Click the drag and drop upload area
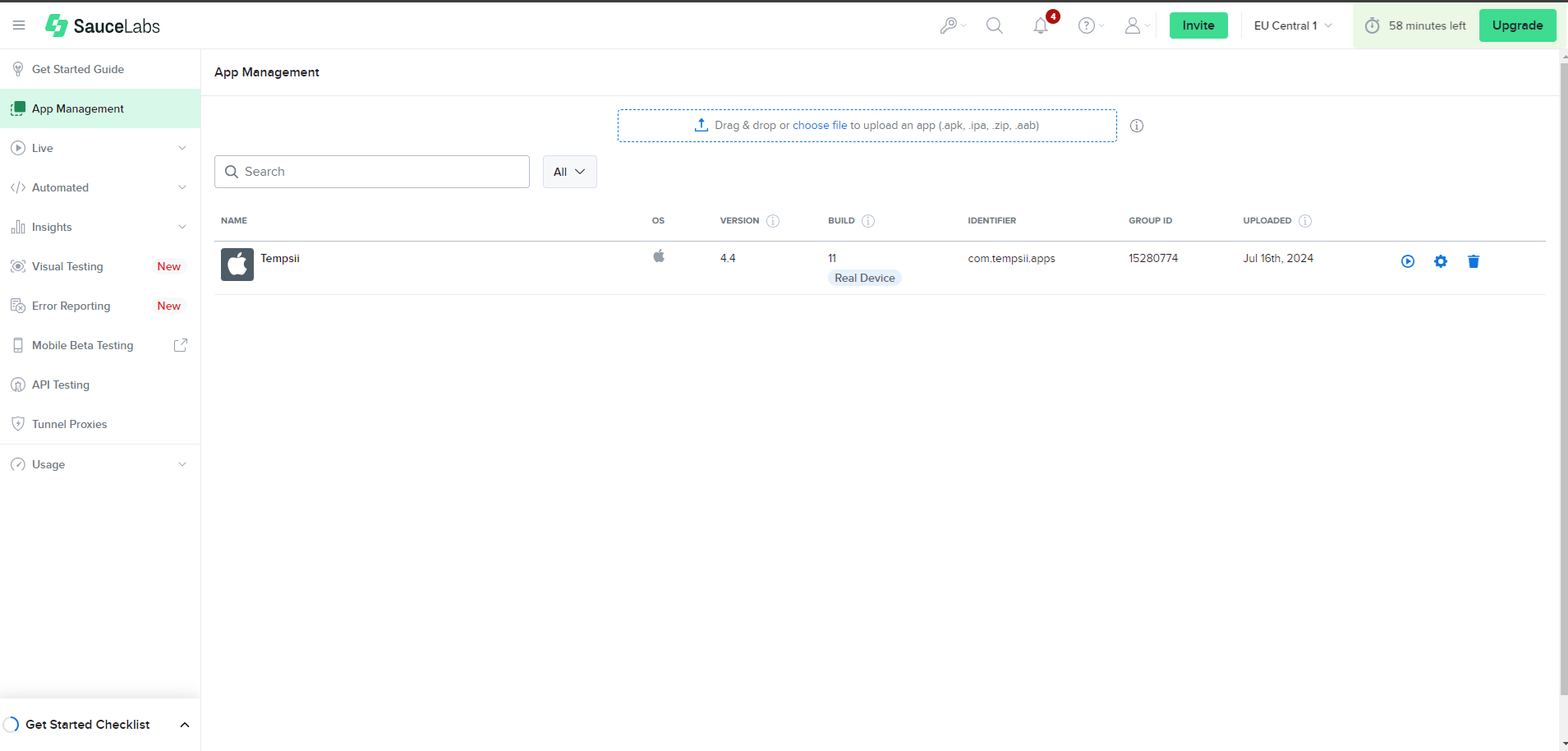The image size is (1568, 751). coord(867,126)
